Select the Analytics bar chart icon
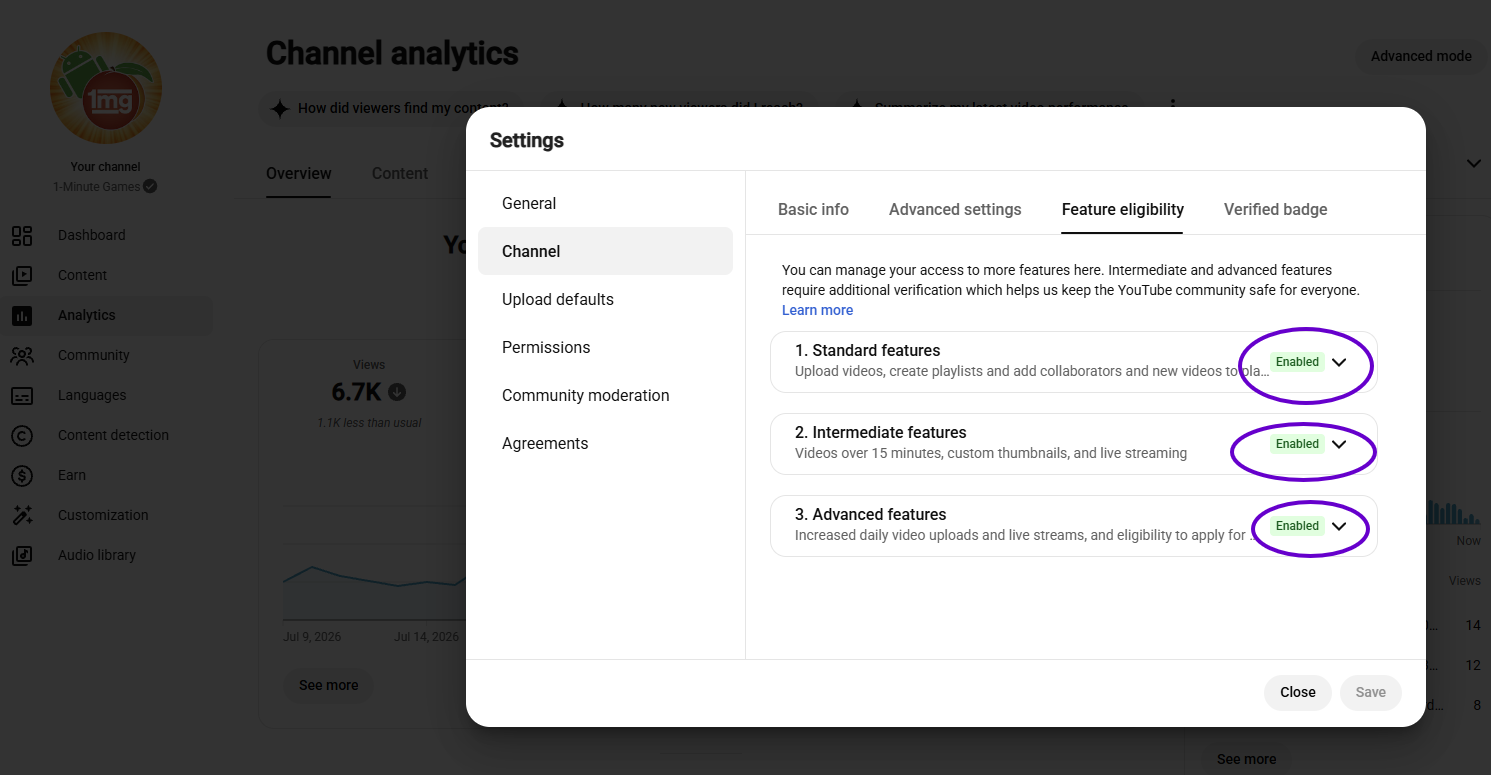 (22, 315)
